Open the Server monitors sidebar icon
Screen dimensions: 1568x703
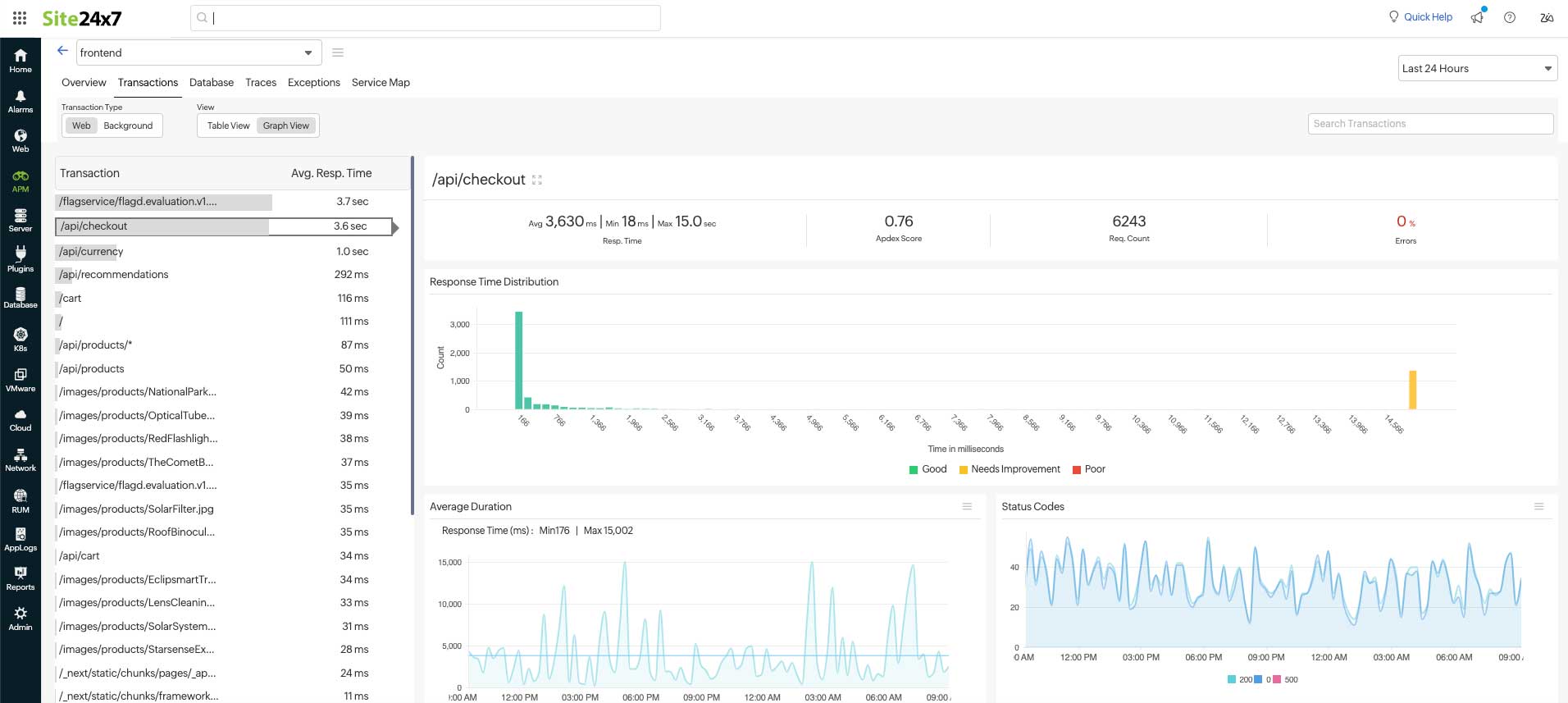(x=21, y=220)
